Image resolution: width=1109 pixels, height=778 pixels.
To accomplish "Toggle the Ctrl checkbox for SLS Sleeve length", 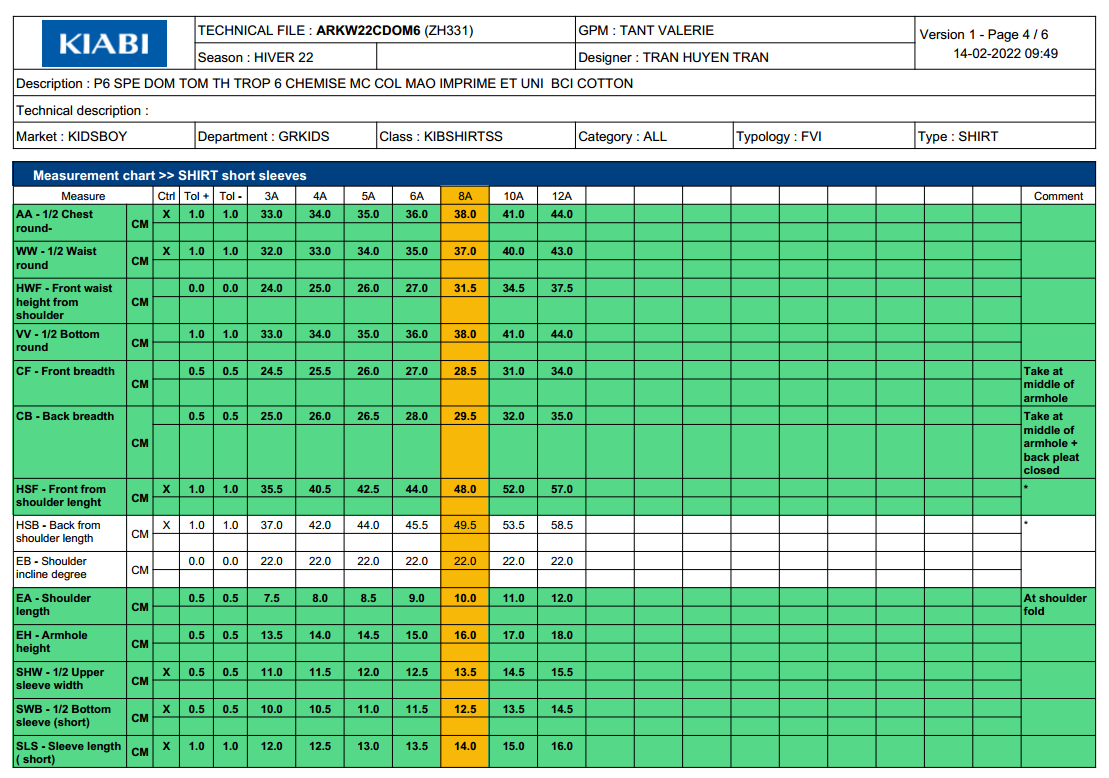I will point(166,745).
